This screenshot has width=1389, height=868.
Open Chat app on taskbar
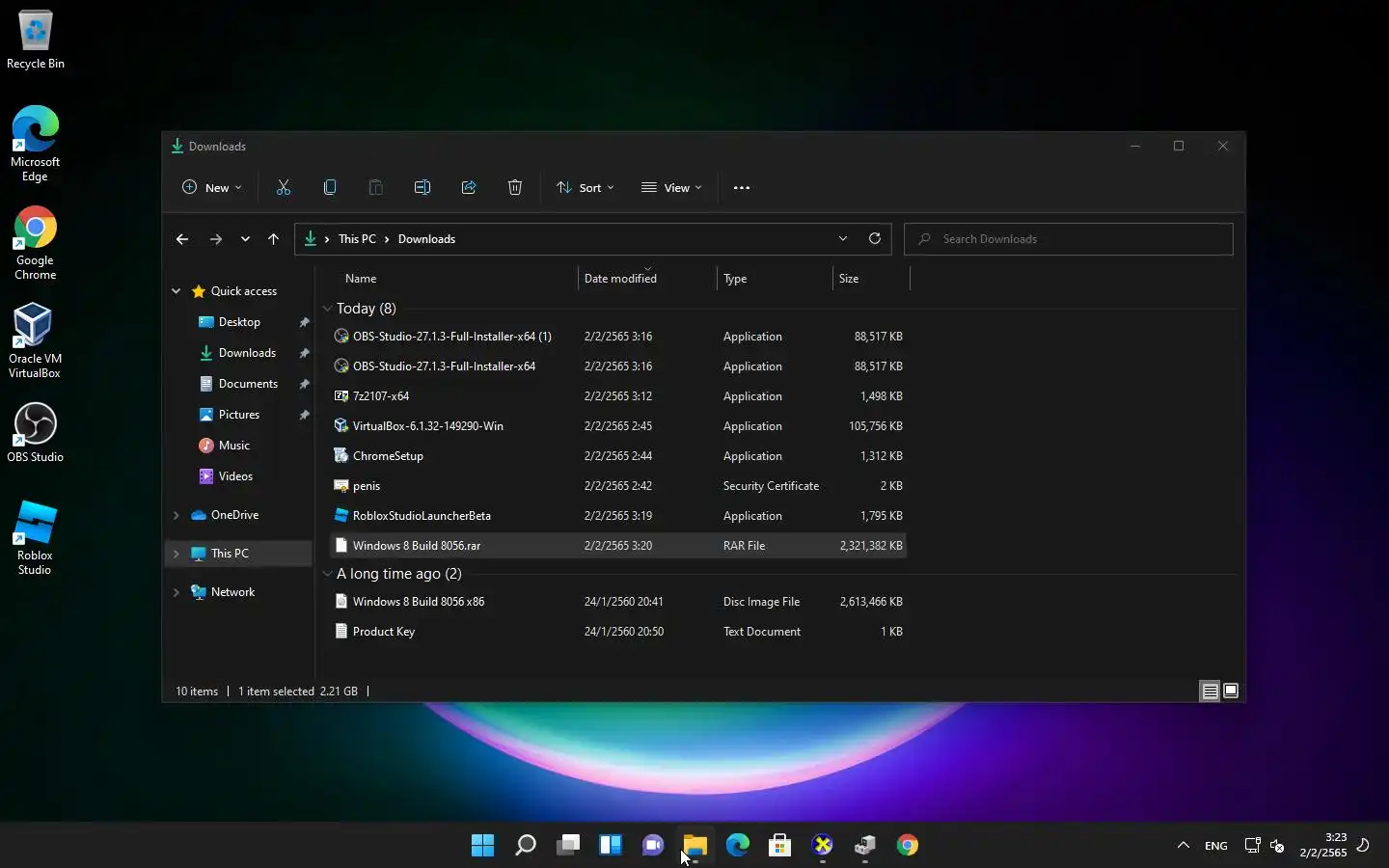pyautogui.click(x=653, y=846)
